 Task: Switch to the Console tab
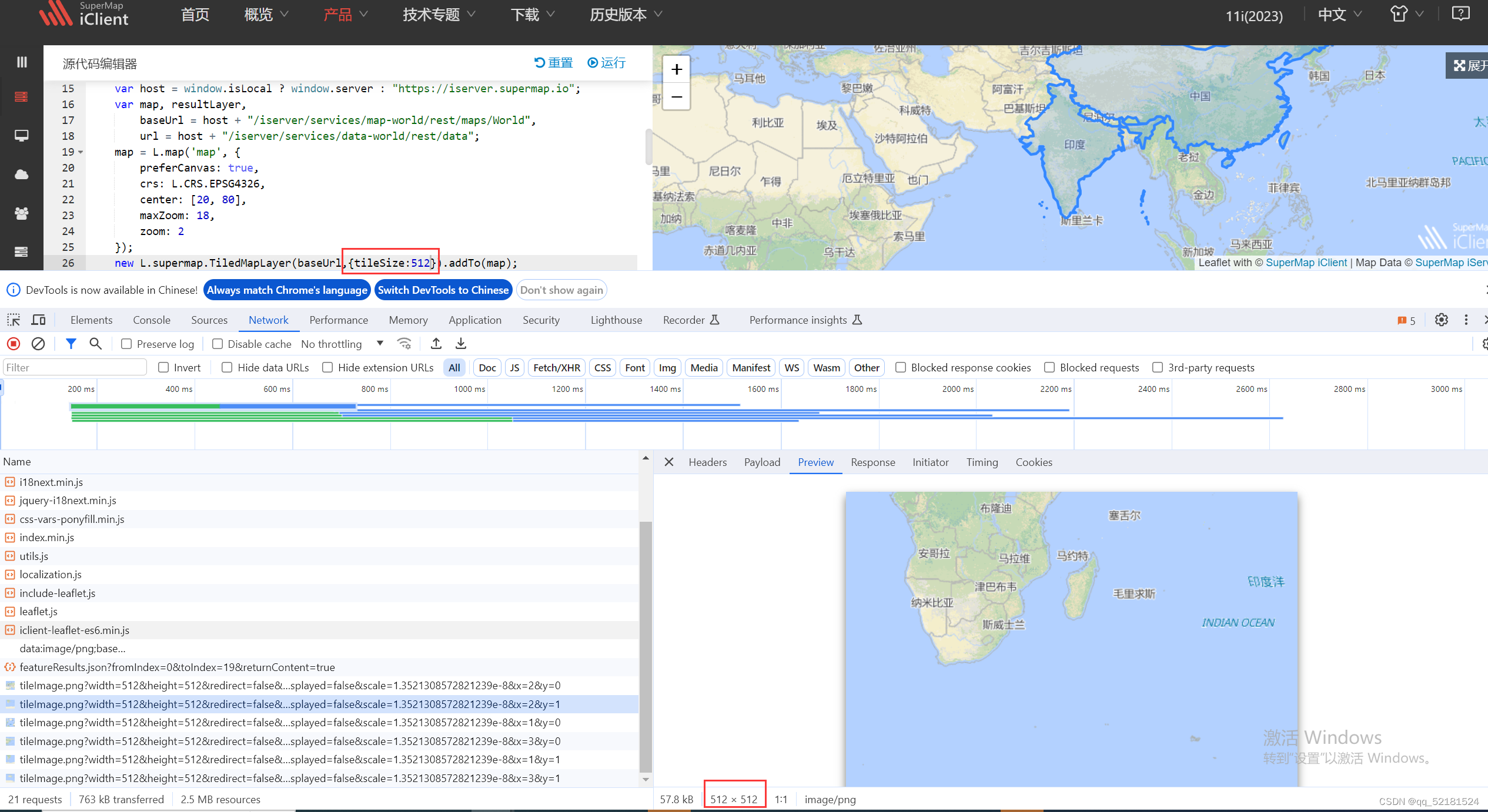click(x=152, y=320)
